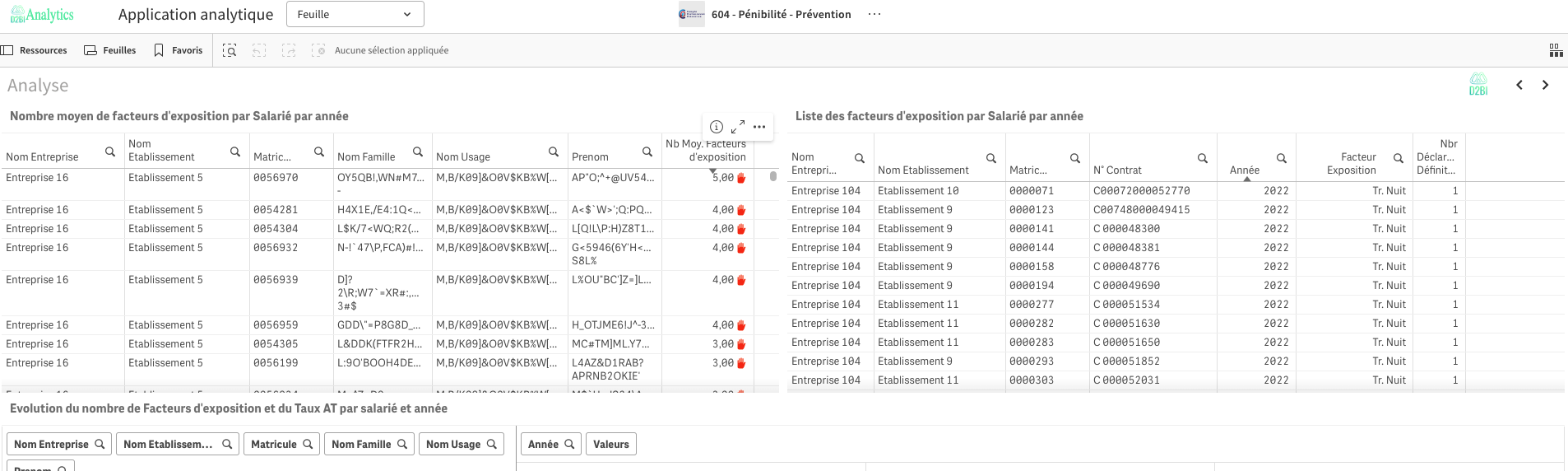Open the app options ellipsis next to title
This screenshot has height=471, width=1568.
(874, 14)
